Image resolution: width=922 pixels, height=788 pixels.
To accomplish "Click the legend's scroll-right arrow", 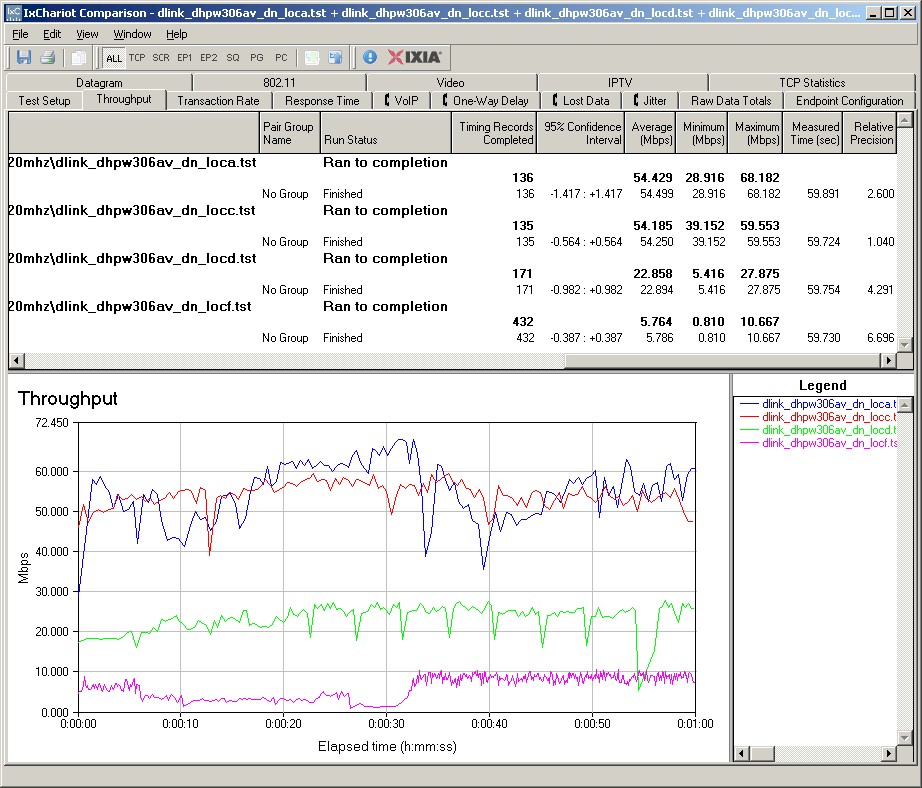I will [x=889, y=753].
